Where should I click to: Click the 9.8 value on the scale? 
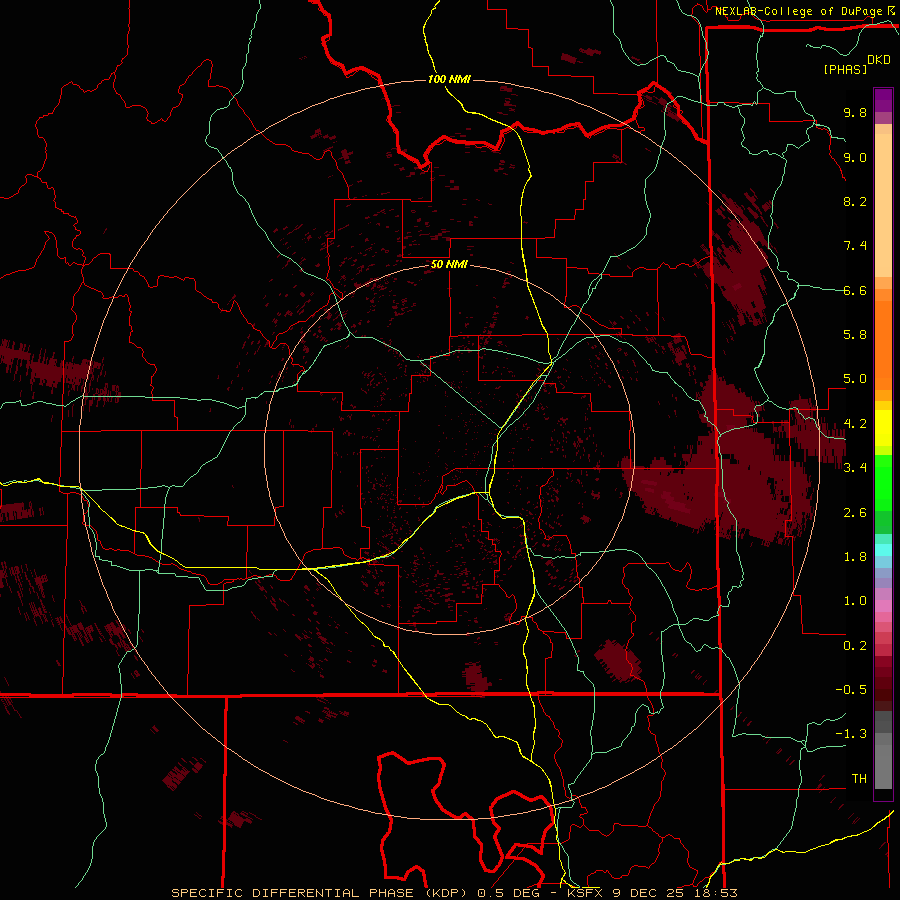point(855,112)
